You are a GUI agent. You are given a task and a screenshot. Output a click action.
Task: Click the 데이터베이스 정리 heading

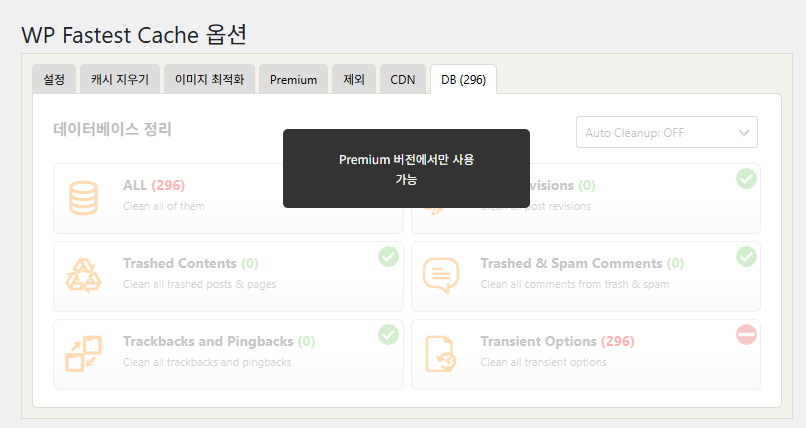112,128
